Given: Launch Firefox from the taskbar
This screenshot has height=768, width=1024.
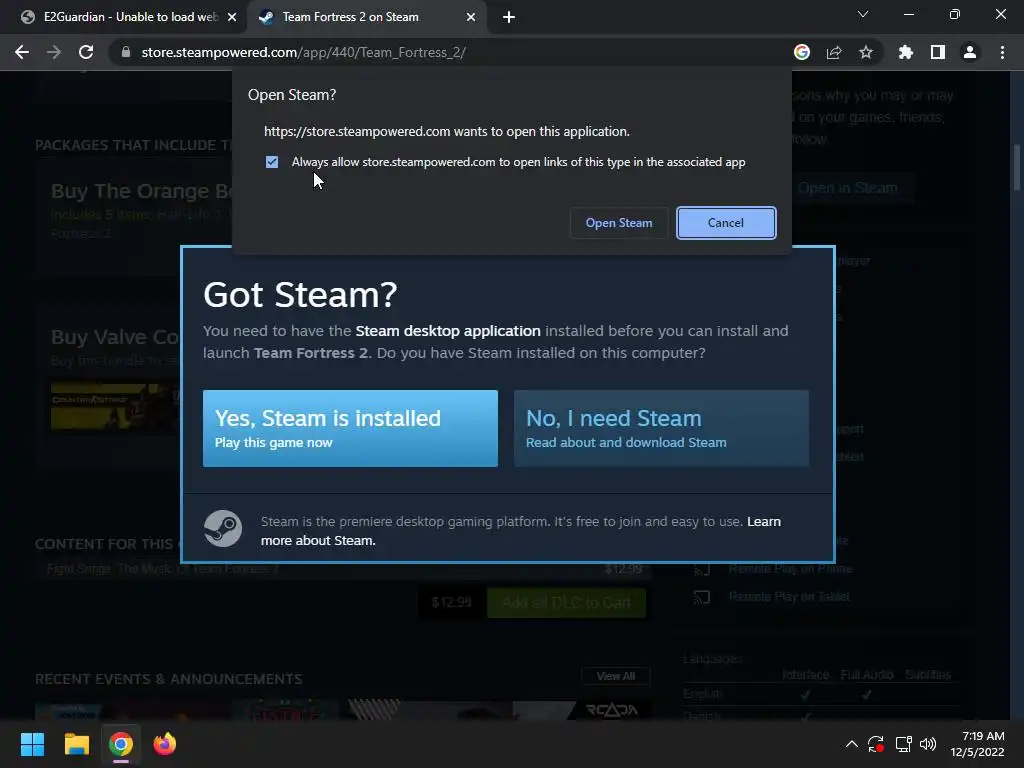Looking at the screenshot, I should [165, 744].
